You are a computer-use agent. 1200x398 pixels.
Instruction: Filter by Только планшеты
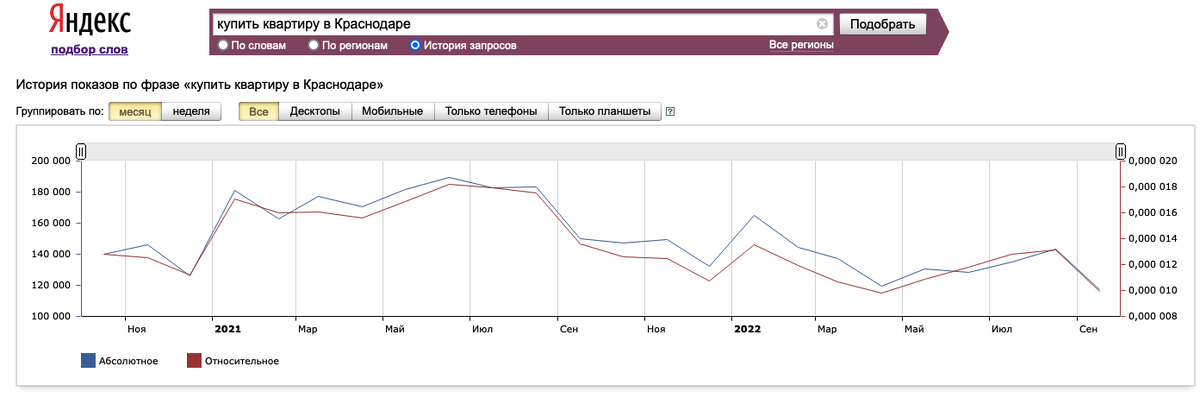point(605,111)
